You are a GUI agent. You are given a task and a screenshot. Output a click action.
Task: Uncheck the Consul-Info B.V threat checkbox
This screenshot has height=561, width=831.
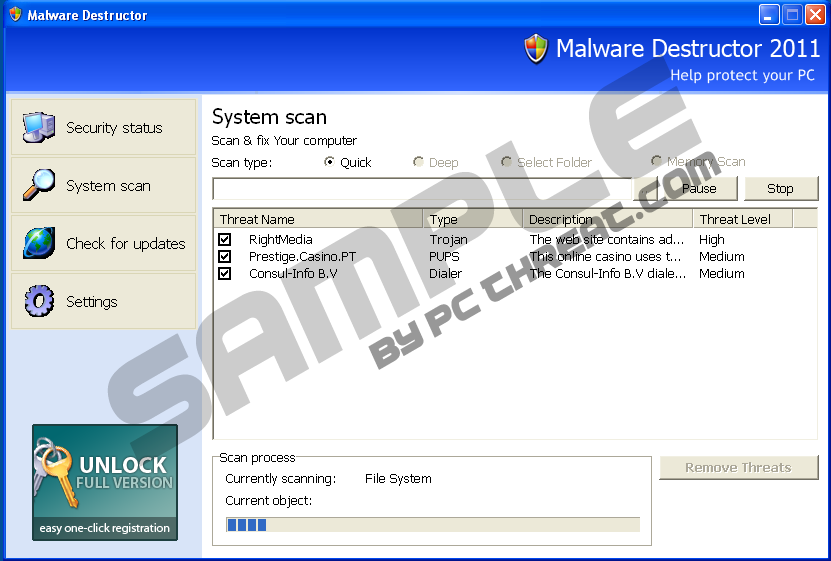[x=225, y=273]
